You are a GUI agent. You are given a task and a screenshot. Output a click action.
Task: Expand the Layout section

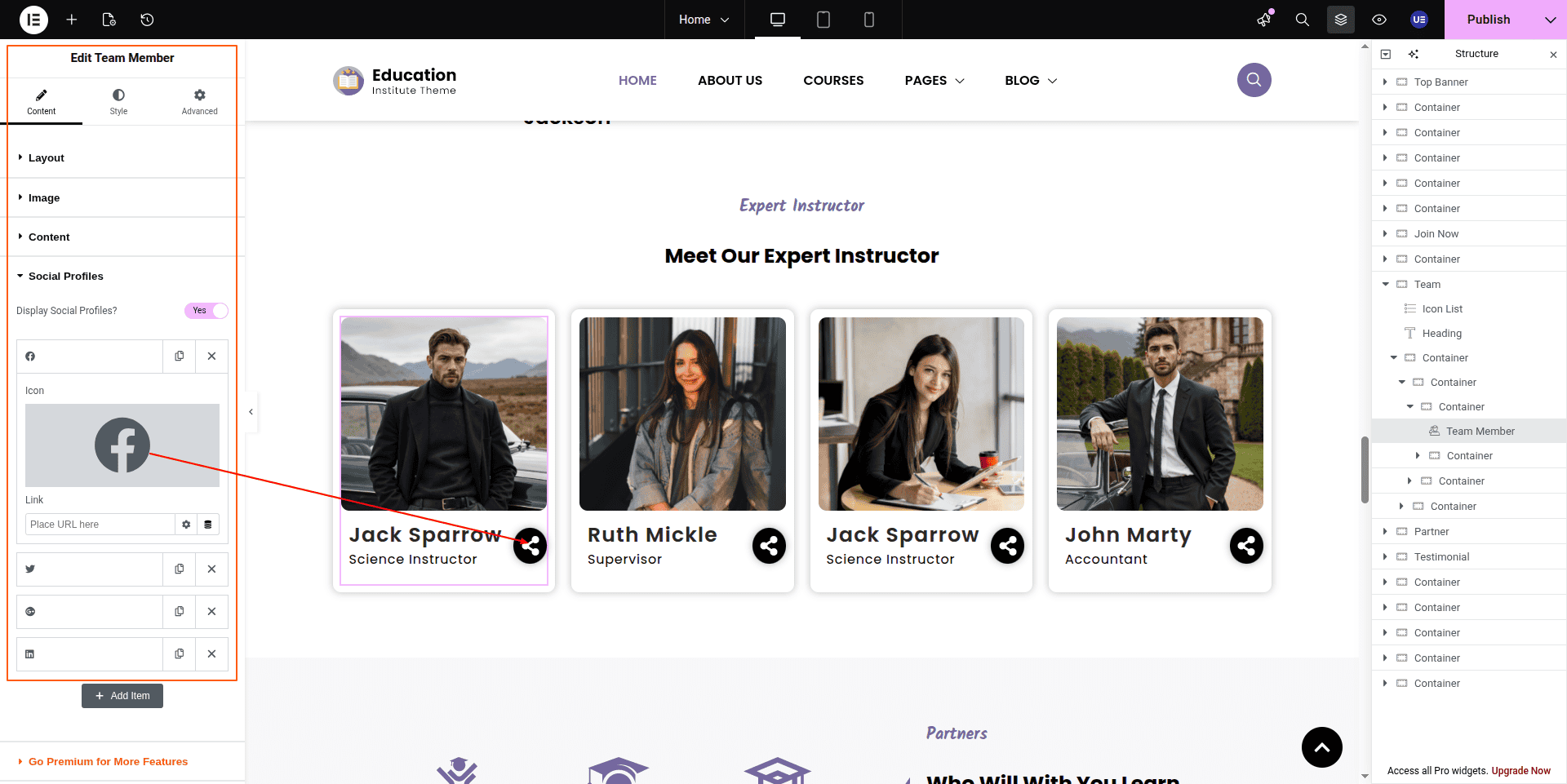point(47,158)
